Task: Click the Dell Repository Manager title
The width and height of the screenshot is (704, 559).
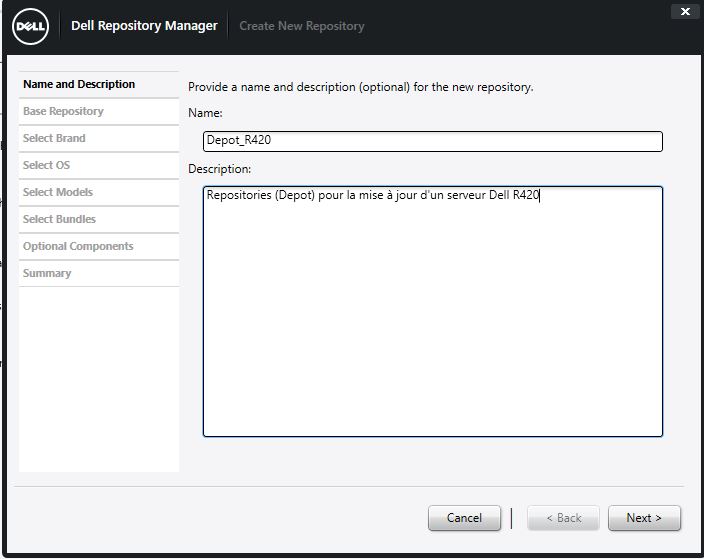Action: 144,26
